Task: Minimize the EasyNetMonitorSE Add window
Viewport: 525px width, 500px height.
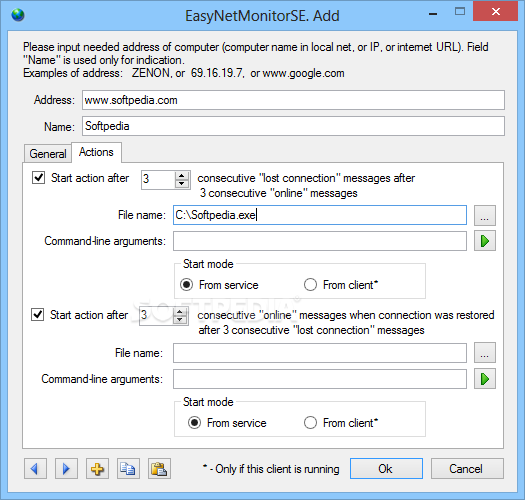Action: (x=433, y=14)
